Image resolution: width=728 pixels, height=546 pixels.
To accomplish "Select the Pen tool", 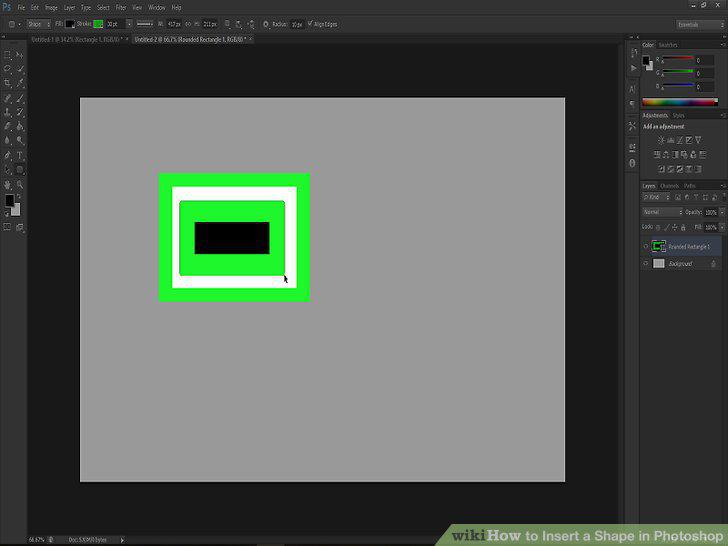I will click(7, 156).
